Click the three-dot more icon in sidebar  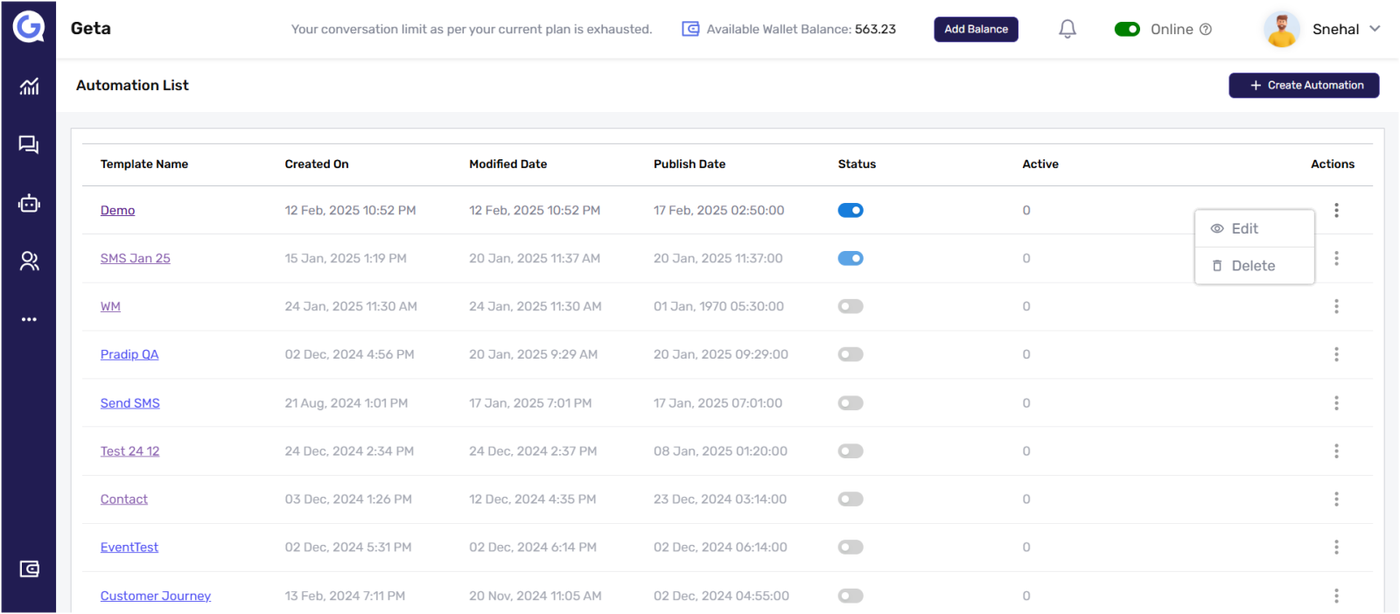(29, 320)
